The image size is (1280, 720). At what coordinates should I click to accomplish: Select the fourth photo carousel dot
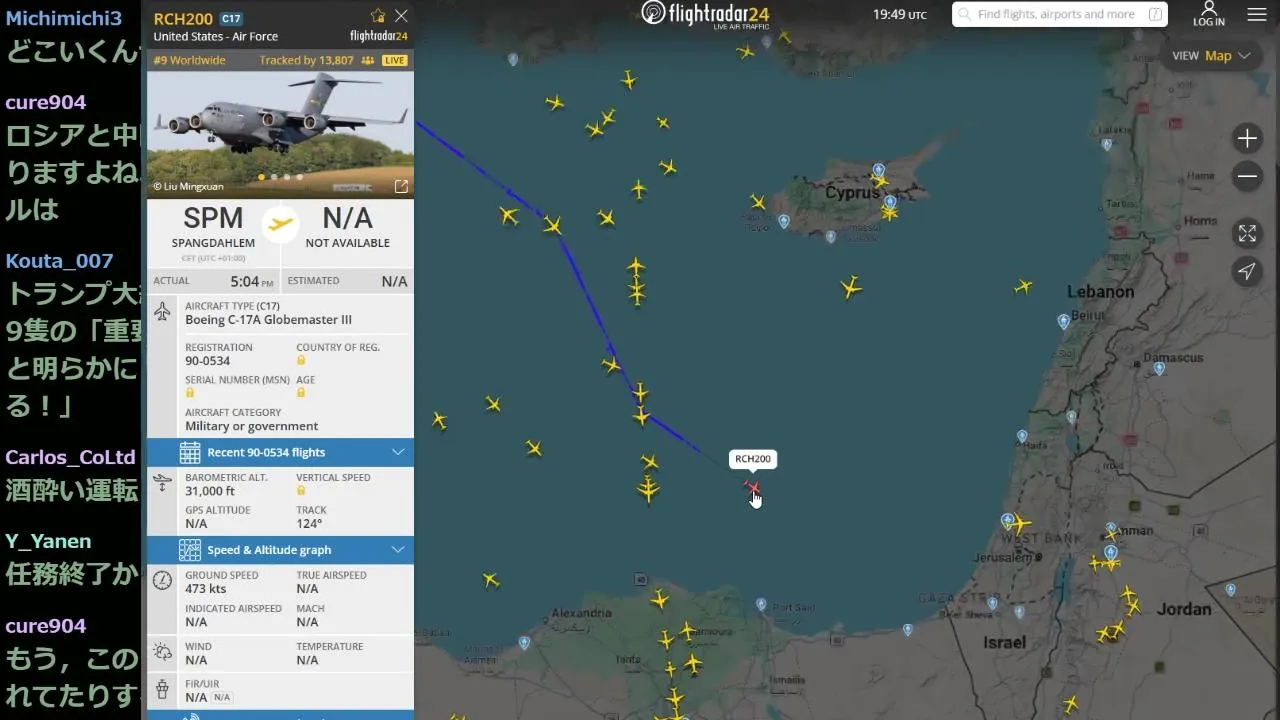click(x=299, y=177)
